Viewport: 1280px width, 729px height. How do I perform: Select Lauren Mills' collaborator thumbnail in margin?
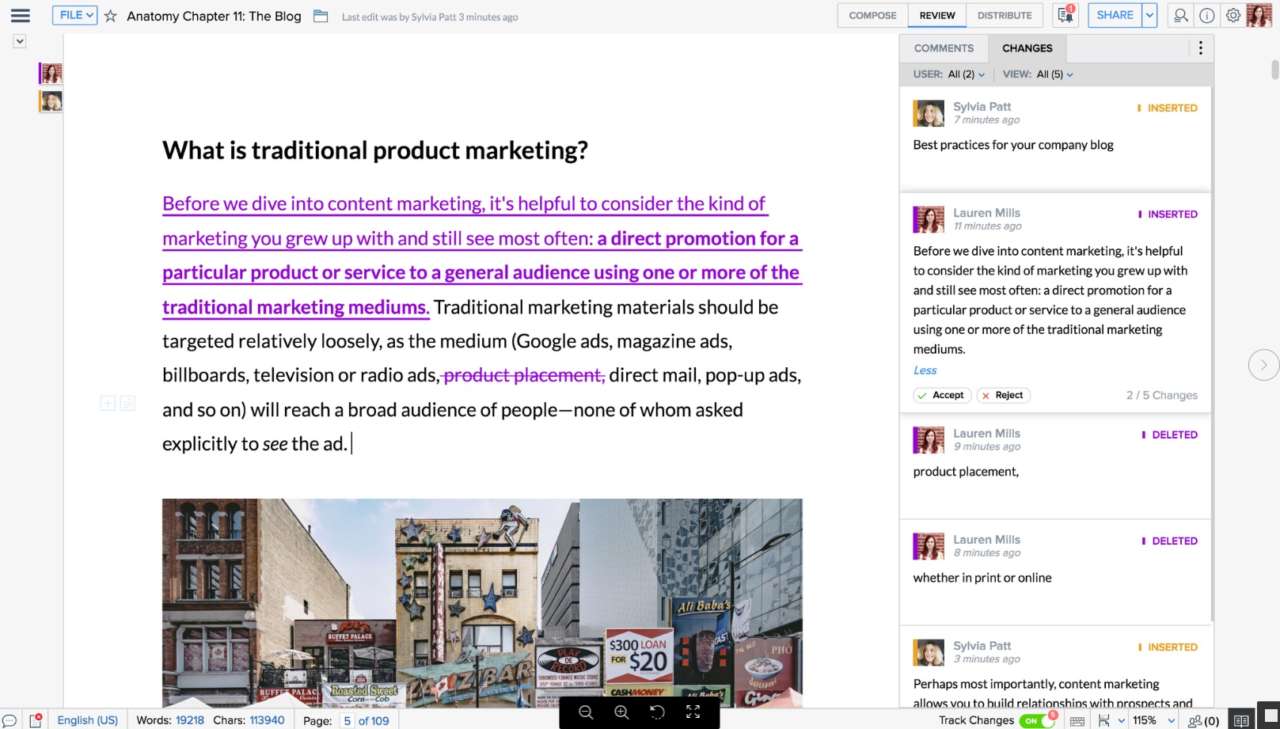(51, 73)
